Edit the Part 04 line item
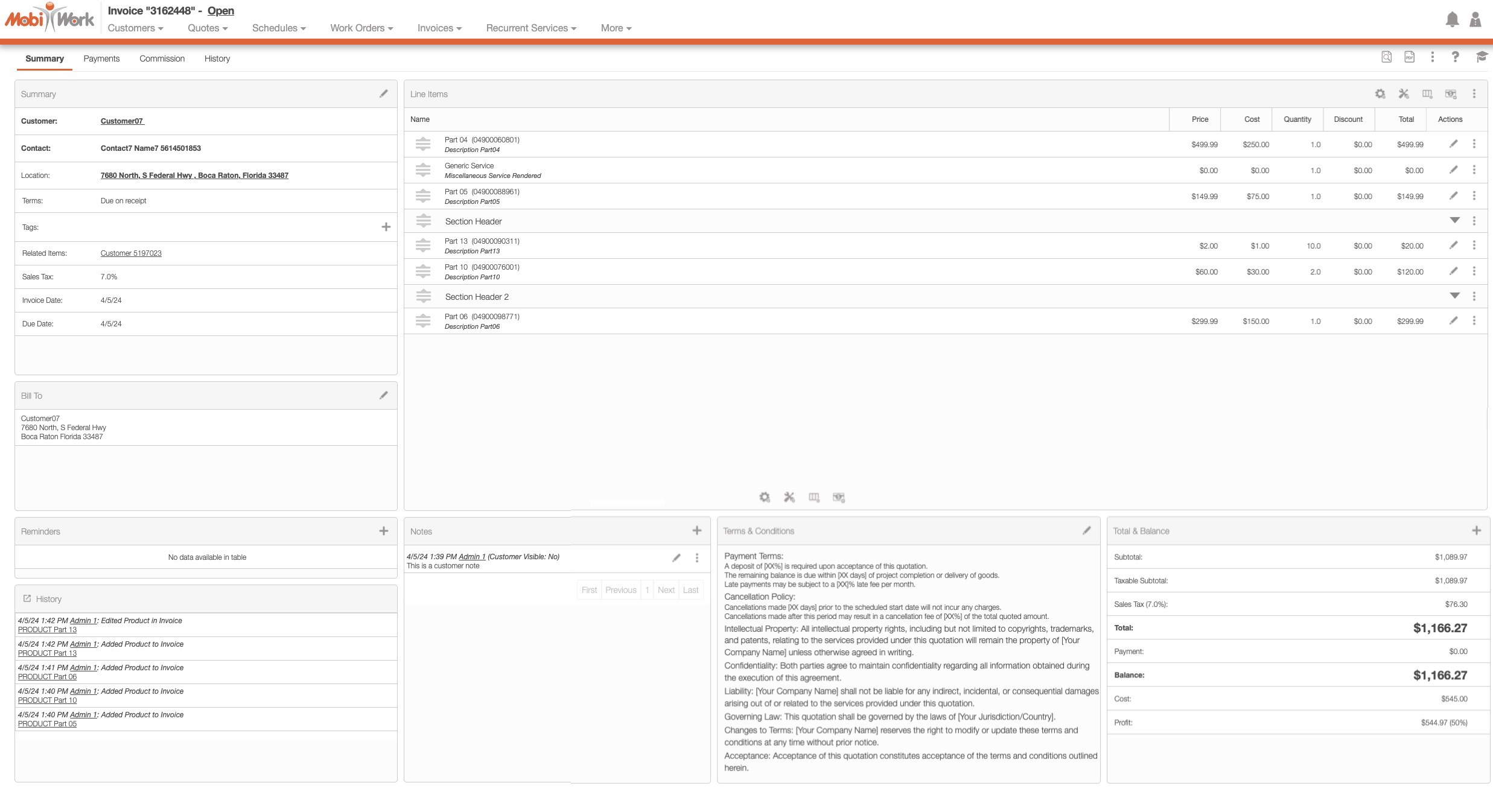Viewport: 1493px width, 812px height. coord(1453,144)
